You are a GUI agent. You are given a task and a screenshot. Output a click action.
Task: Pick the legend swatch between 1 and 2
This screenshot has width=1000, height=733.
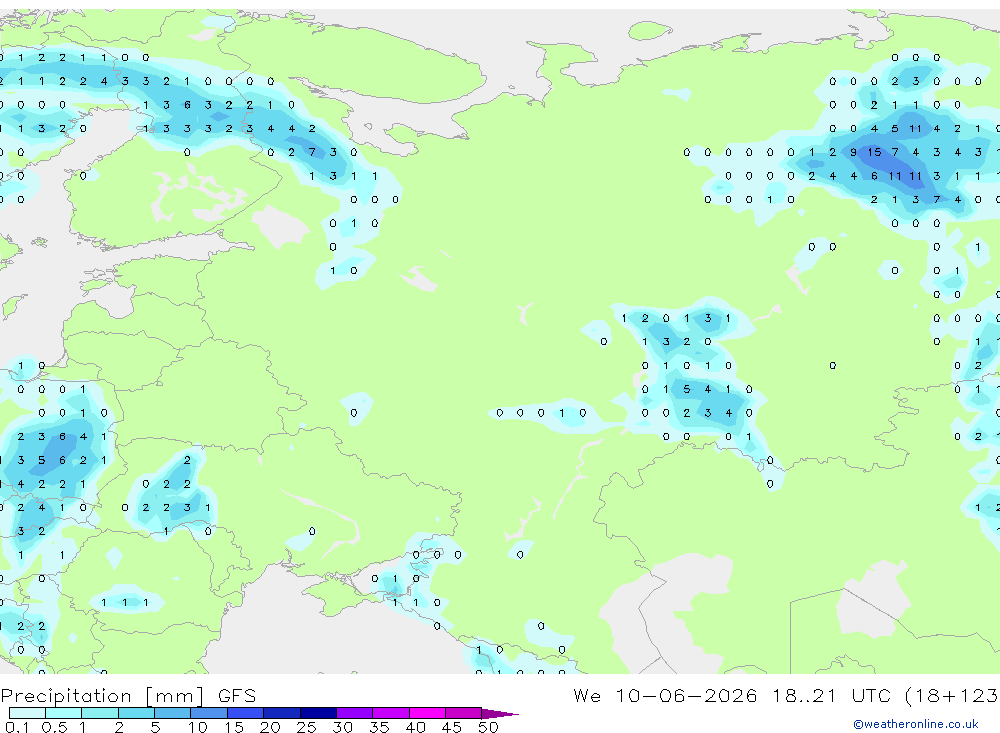click(x=100, y=713)
